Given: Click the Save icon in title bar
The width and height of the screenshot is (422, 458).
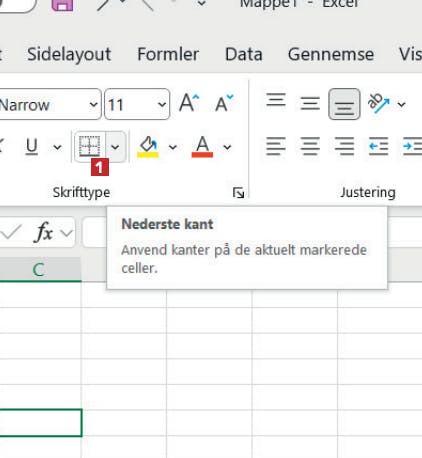Looking at the screenshot, I should click(x=62, y=5).
